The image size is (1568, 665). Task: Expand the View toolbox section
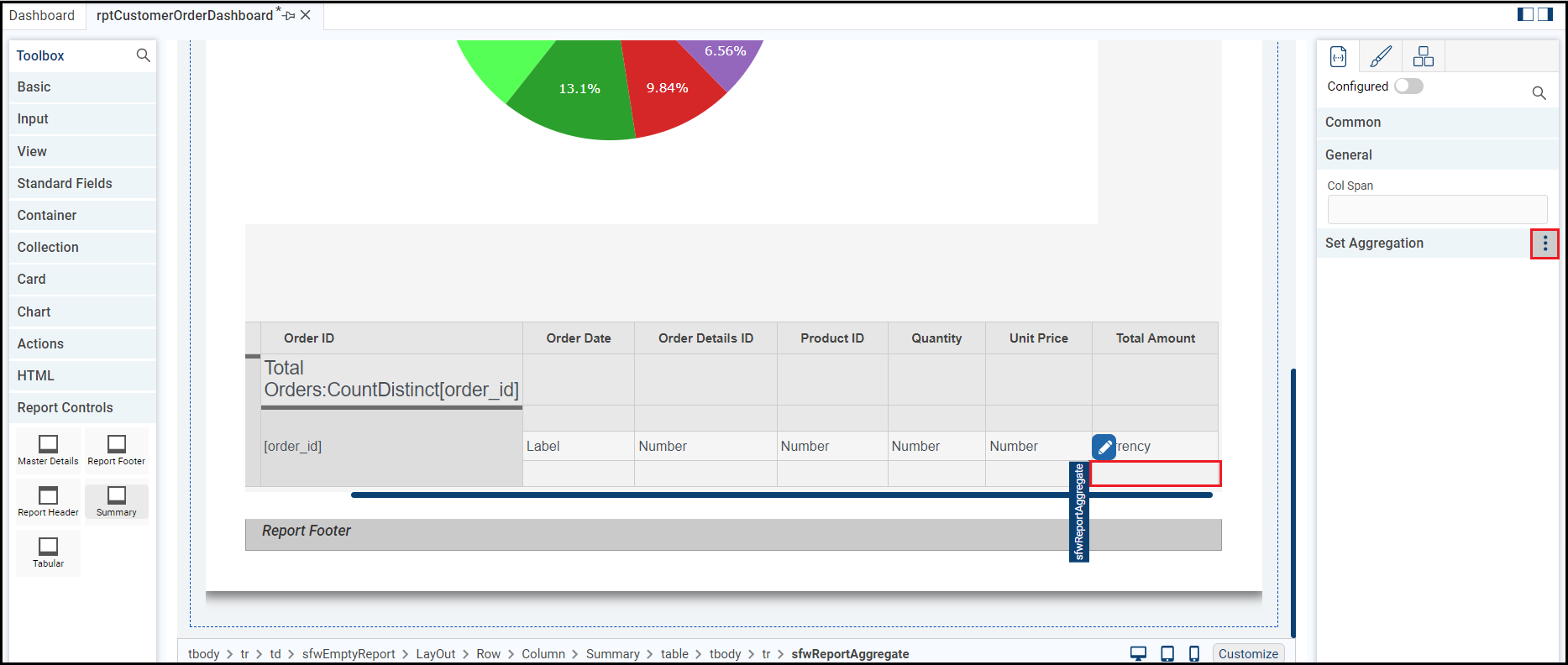[83, 152]
